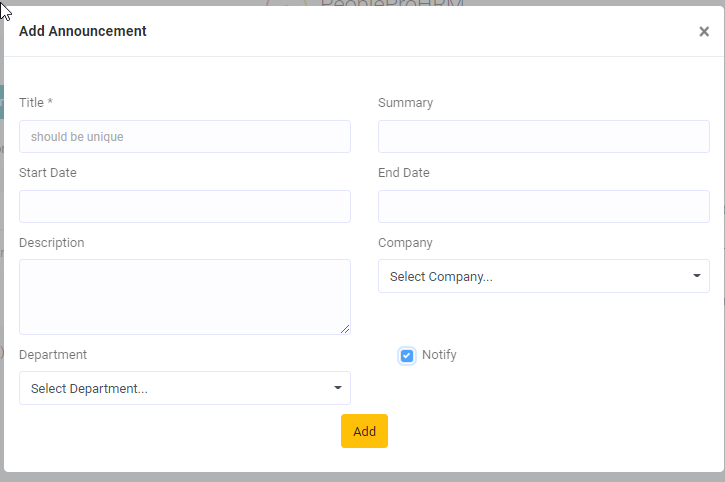Click the Summary field label

click(x=405, y=103)
